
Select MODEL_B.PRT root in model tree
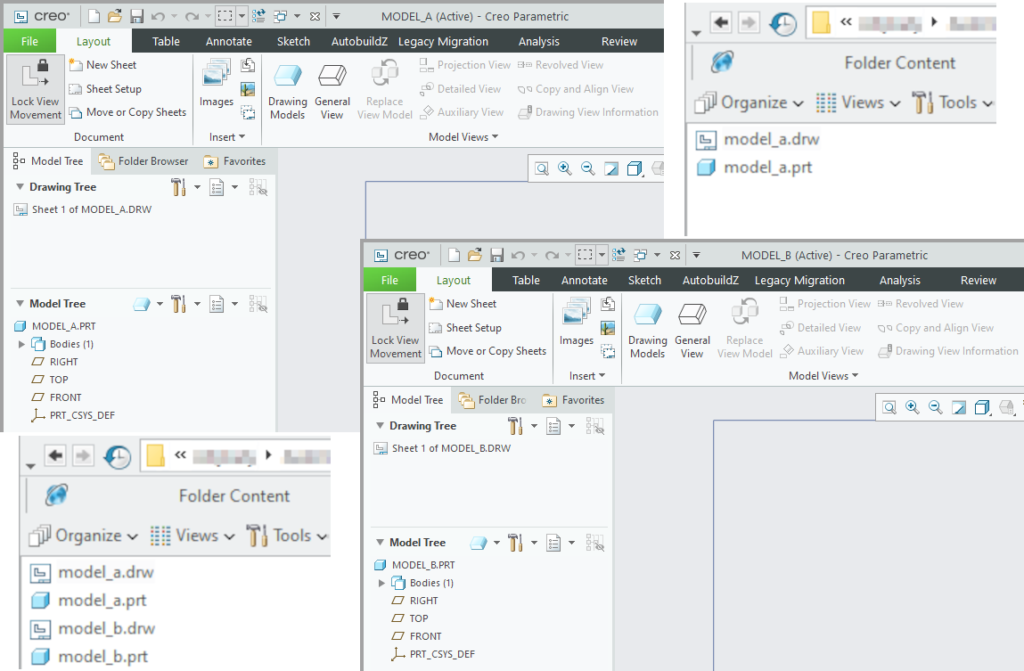point(415,565)
